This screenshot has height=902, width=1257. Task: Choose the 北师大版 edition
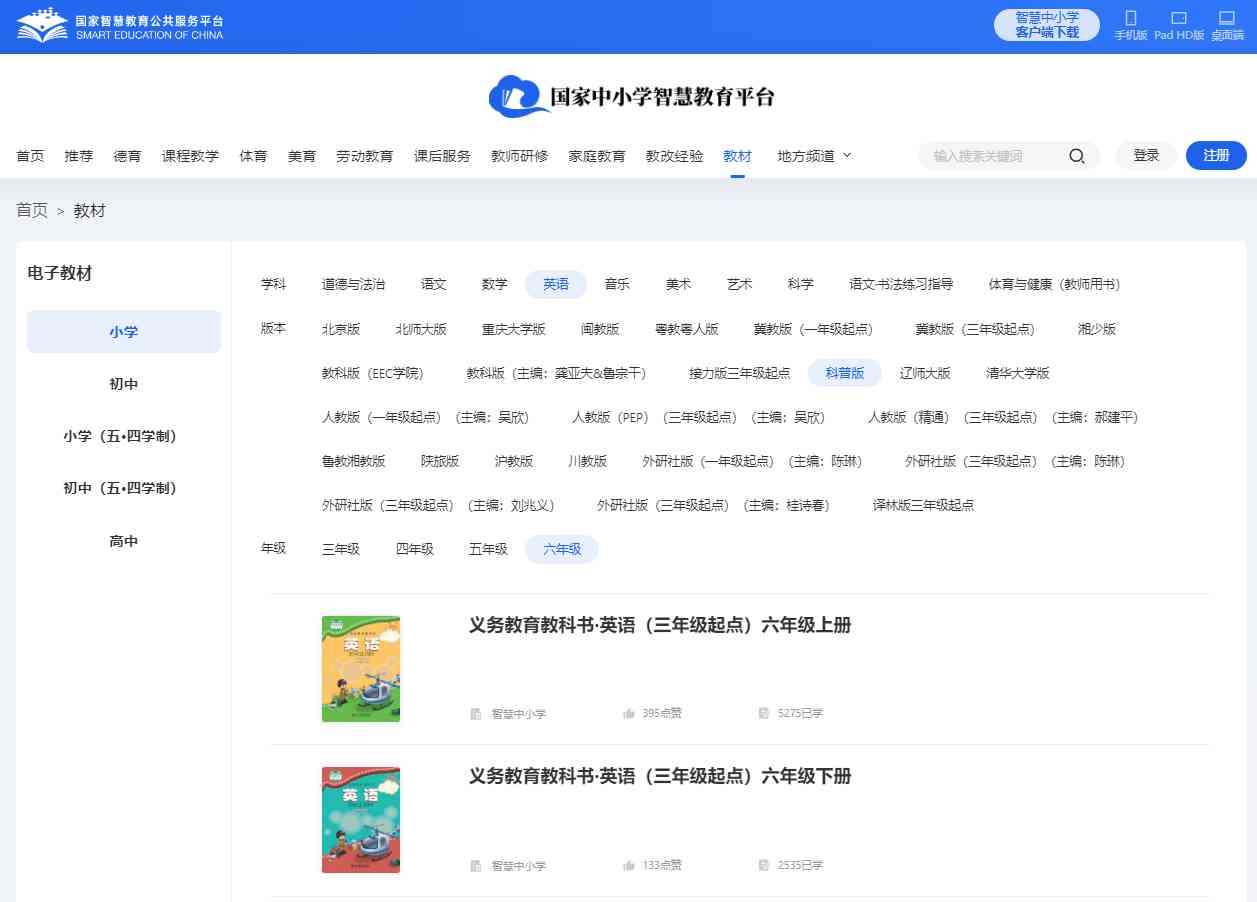pos(421,328)
